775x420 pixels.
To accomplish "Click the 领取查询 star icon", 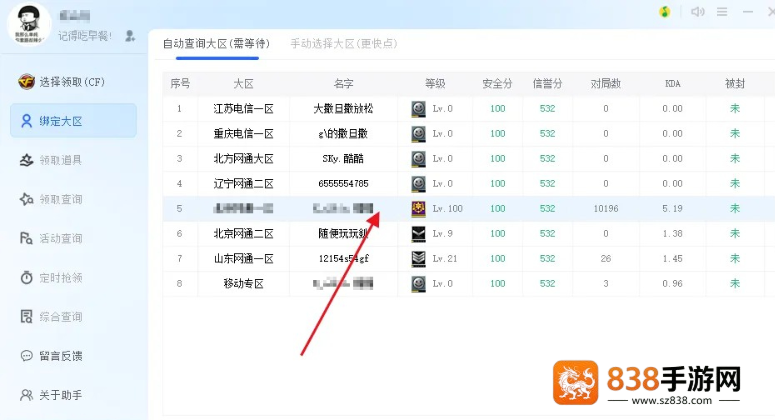I will [26, 199].
